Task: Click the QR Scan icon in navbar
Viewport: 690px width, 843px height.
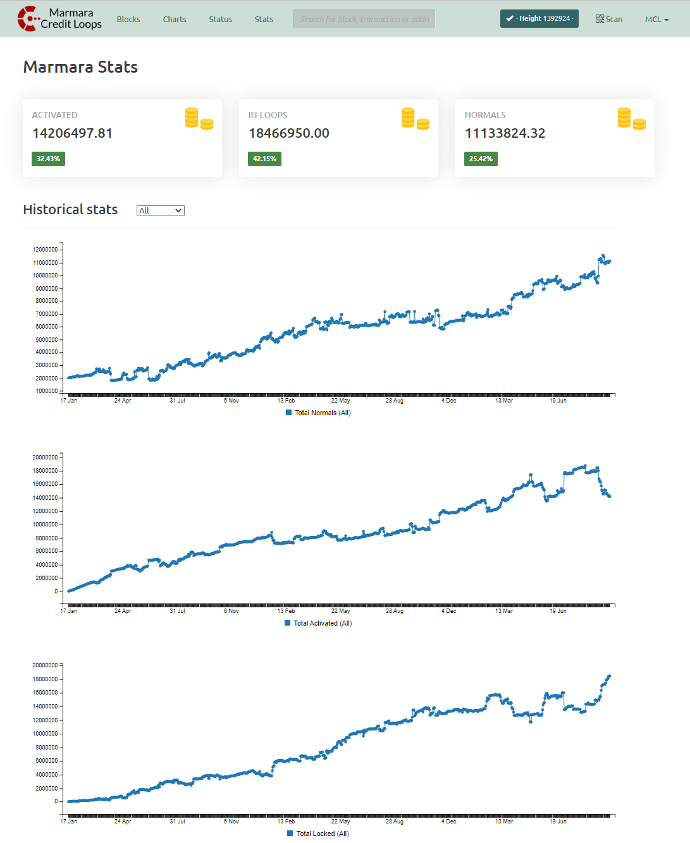Action: pyautogui.click(x=600, y=19)
